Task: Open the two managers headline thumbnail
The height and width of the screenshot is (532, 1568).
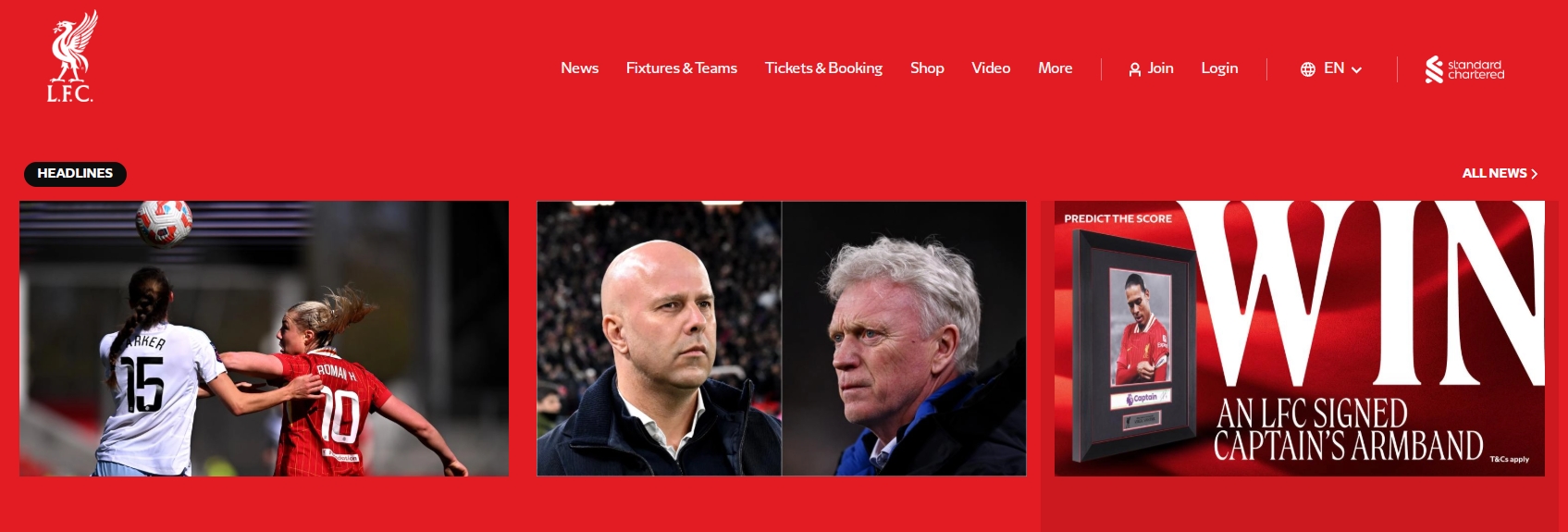Action: coord(782,339)
